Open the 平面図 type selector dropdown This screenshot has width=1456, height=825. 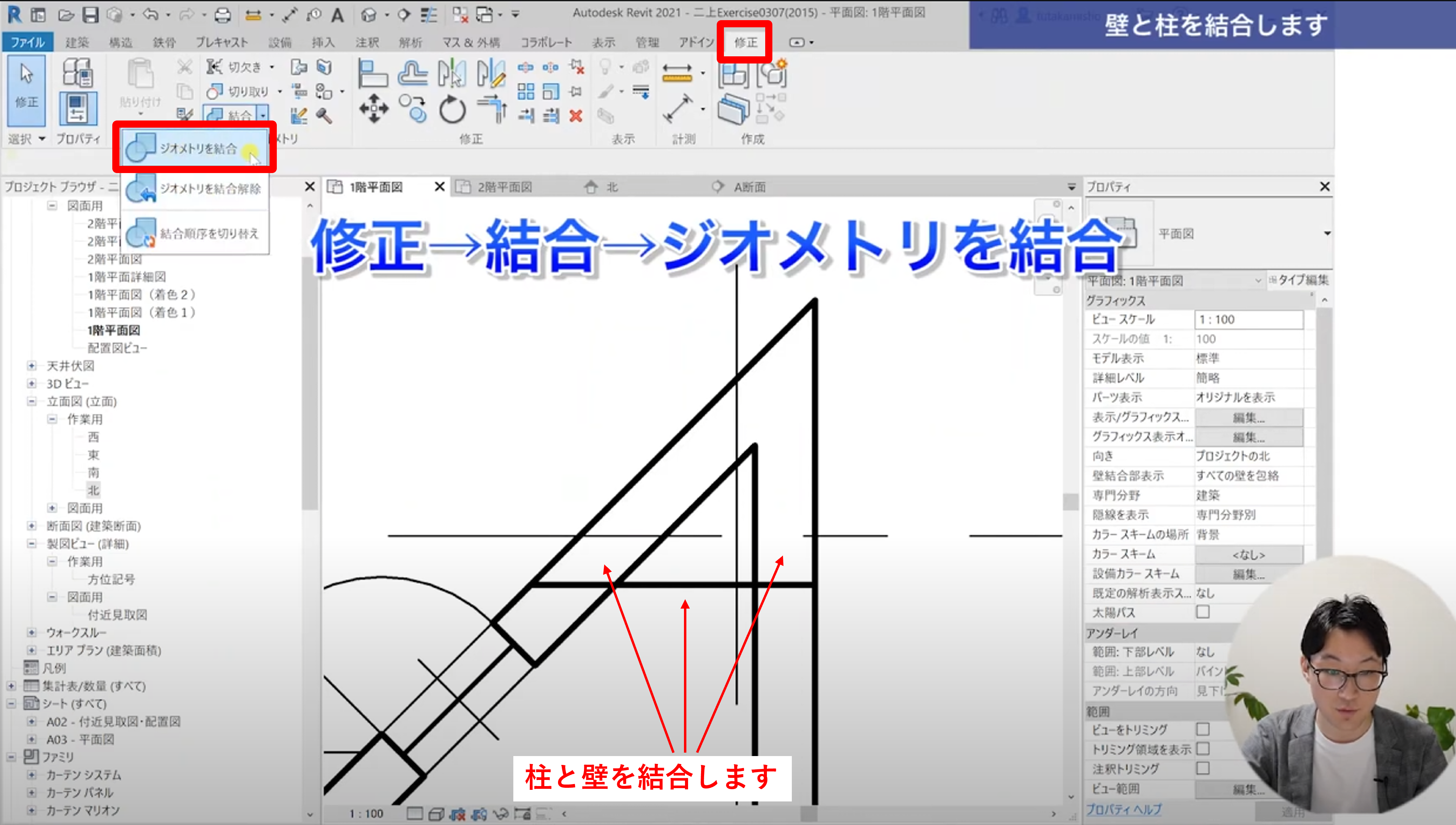click(1326, 233)
